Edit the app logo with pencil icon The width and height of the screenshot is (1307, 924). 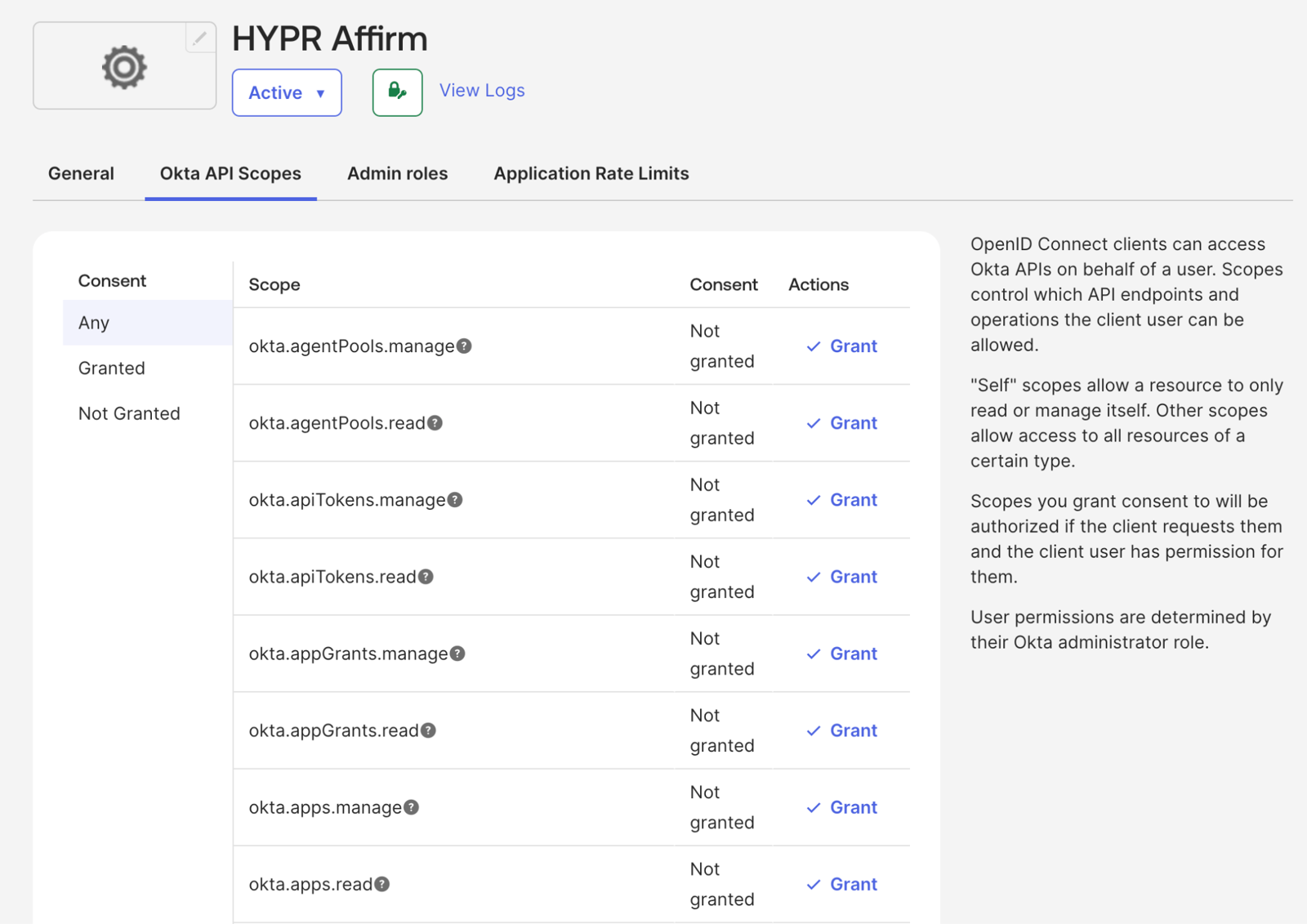(x=200, y=38)
